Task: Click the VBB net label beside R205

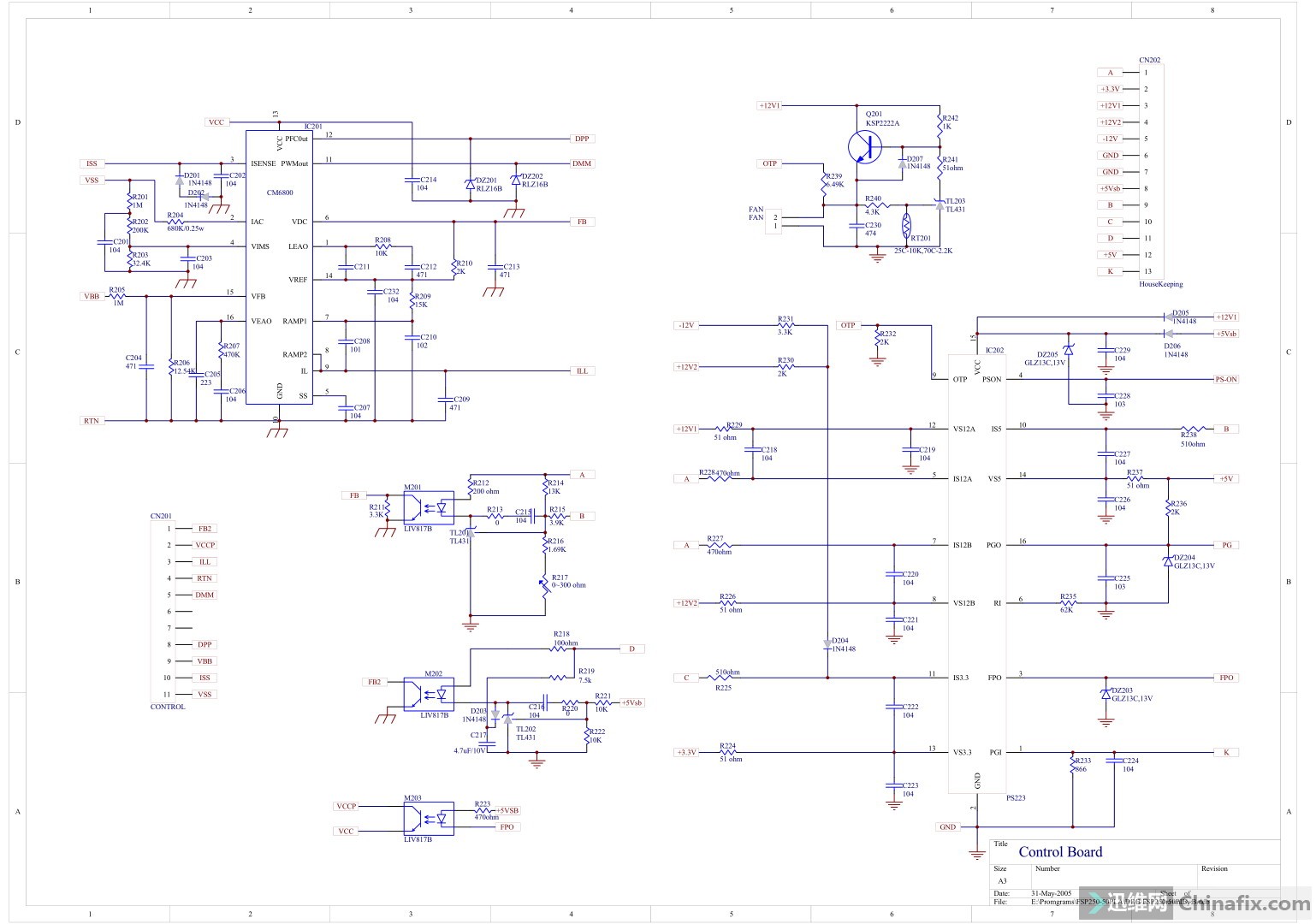Action: [92, 296]
